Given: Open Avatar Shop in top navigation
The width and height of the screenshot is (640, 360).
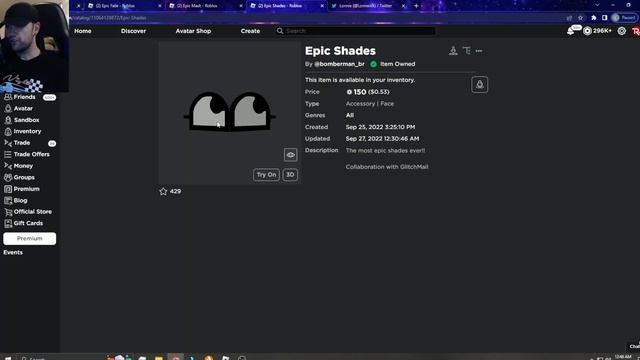Looking at the screenshot, I should click(193, 31).
